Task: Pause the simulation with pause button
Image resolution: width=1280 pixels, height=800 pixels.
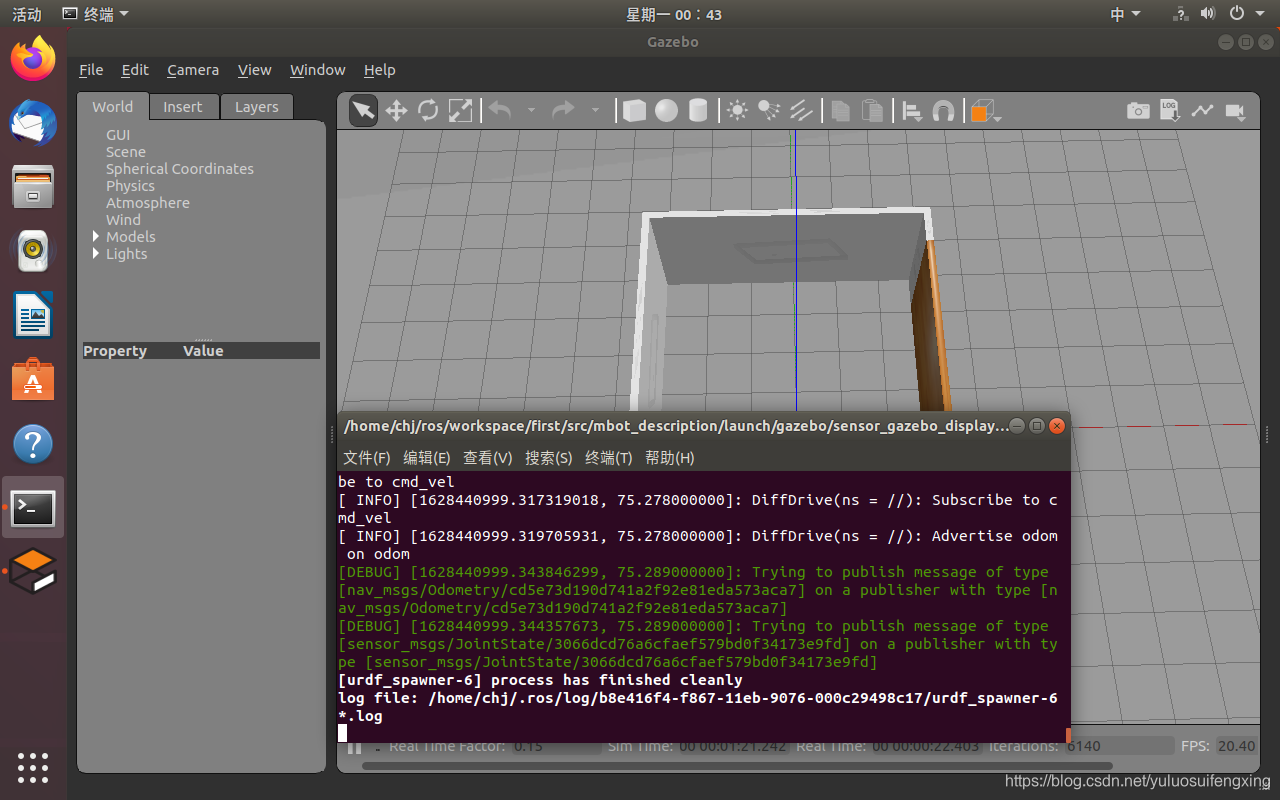Action: [x=354, y=746]
